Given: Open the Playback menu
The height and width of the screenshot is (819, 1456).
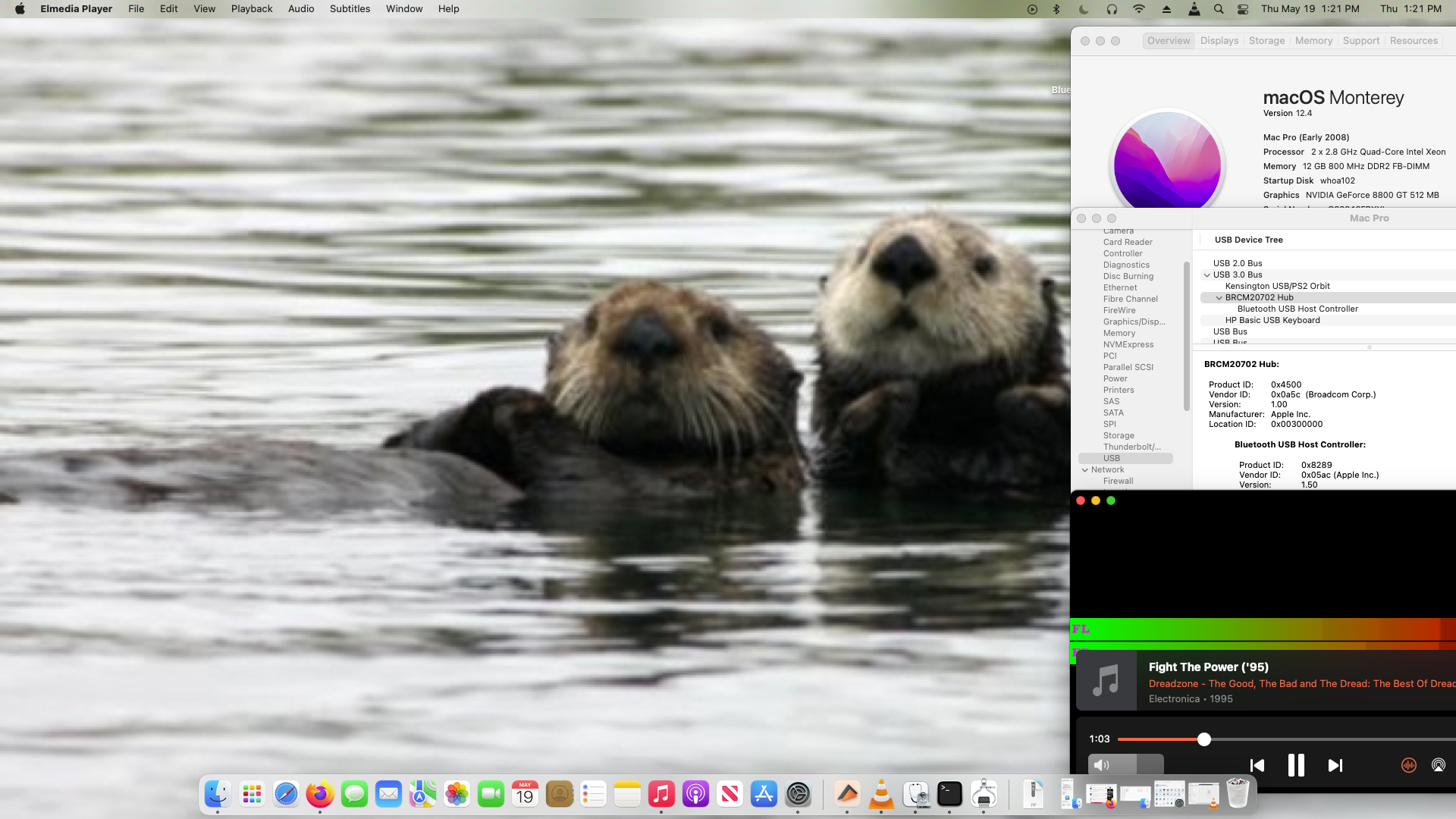Looking at the screenshot, I should [x=251, y=9].
